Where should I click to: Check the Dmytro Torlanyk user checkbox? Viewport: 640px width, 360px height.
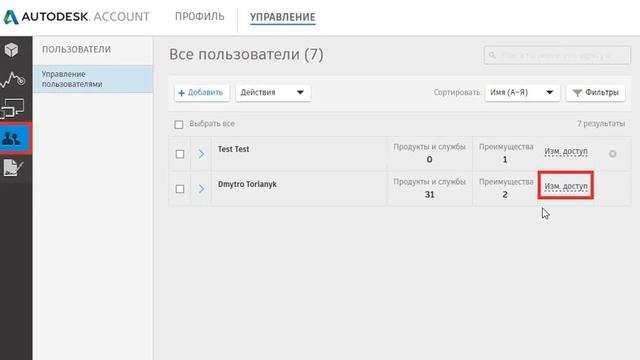click(180, 189)
